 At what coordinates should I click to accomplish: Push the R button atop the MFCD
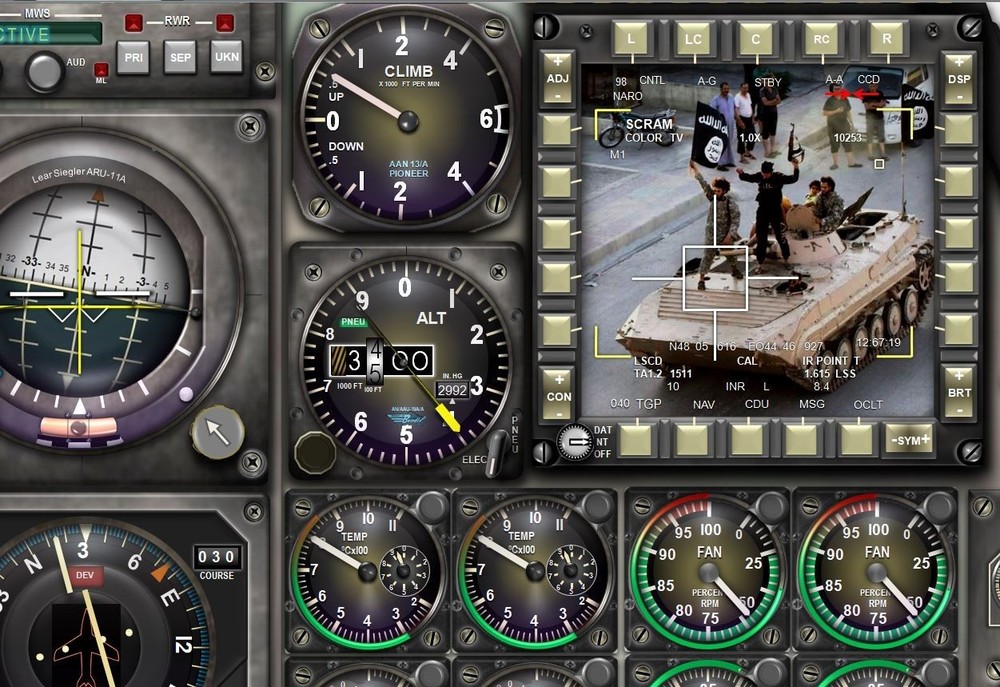click(887, 38)
